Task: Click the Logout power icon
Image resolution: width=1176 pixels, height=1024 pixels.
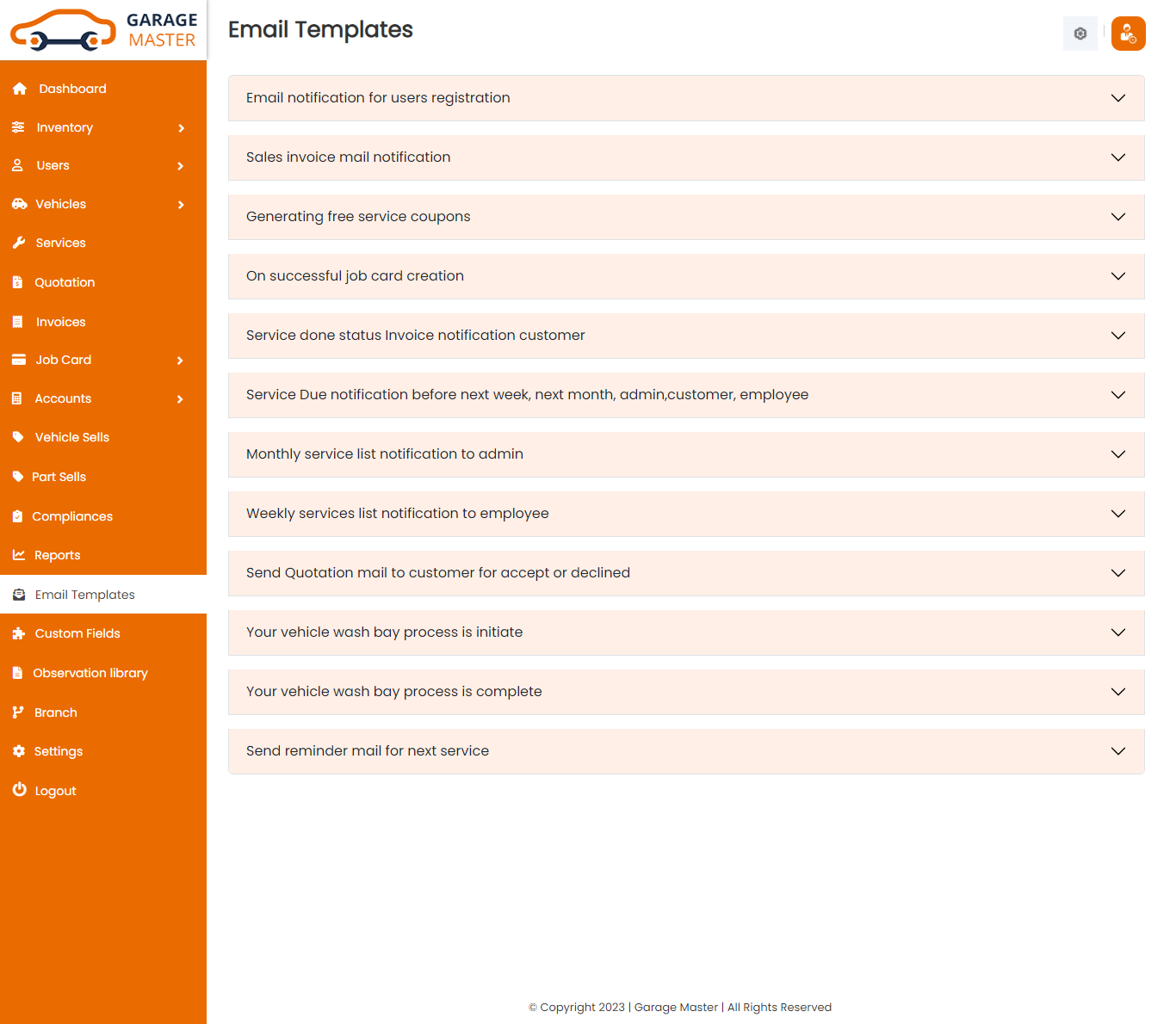Action: tap(19, 790)
